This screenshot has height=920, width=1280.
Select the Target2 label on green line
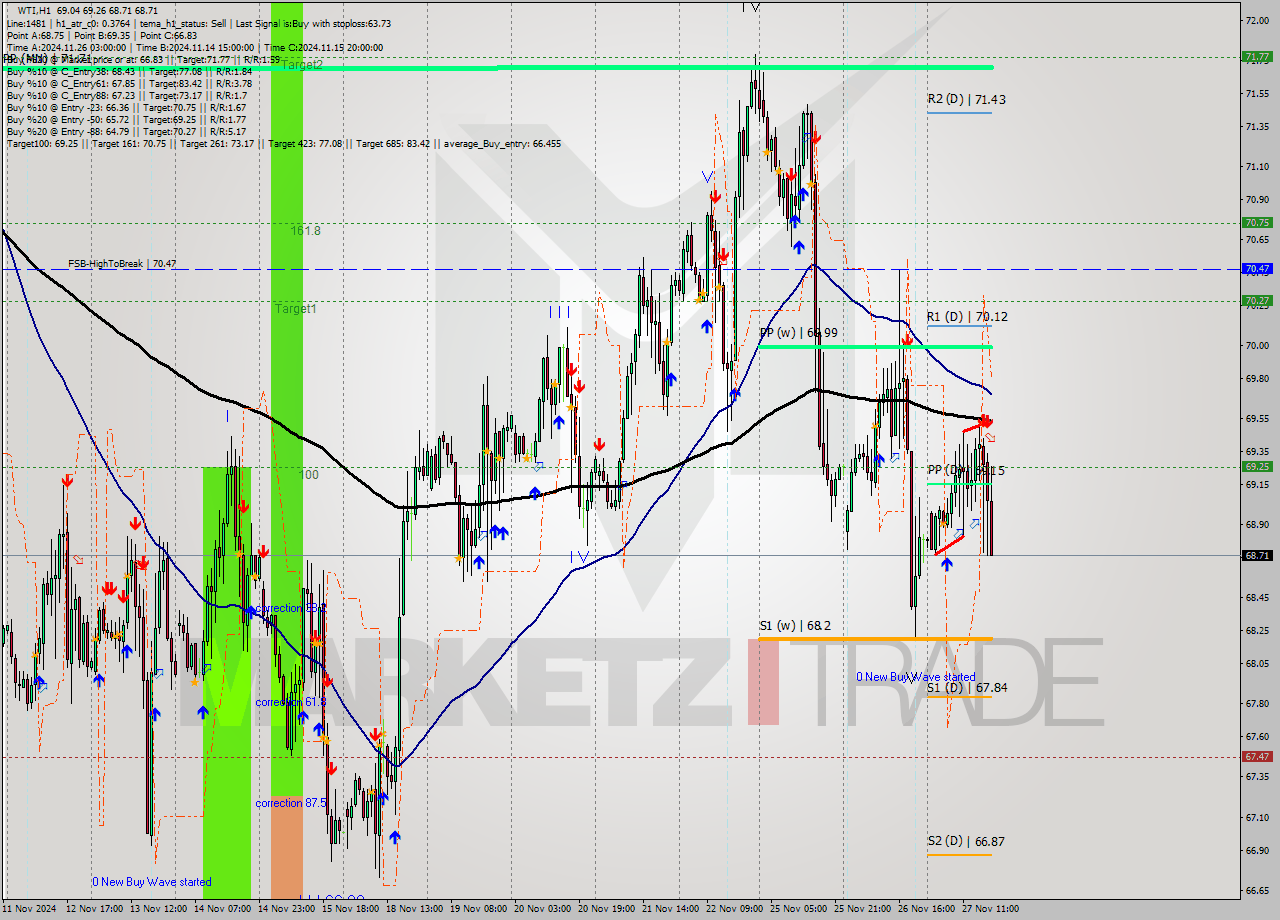301,64
